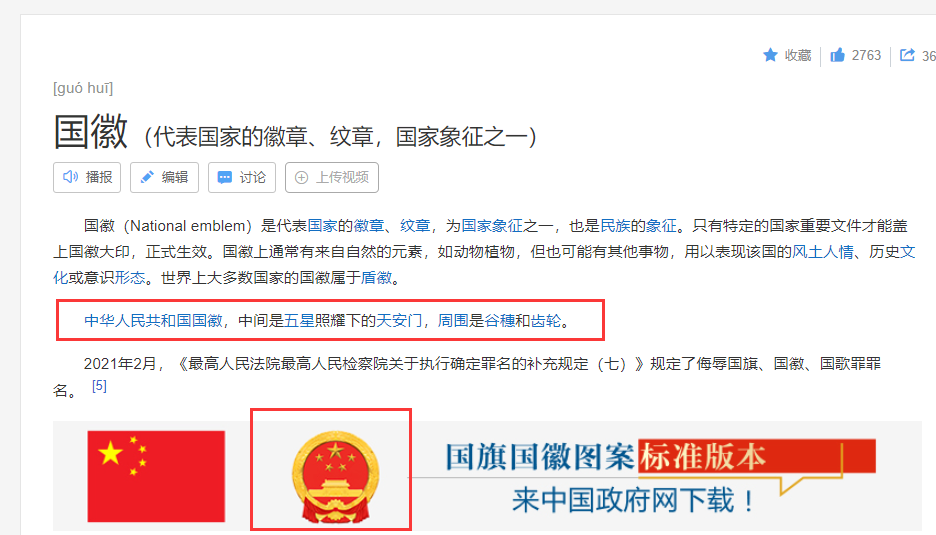Click the 播报 speaker button
Image resolution: width=936 pixels, height=535 pixels.
point(87,177)
